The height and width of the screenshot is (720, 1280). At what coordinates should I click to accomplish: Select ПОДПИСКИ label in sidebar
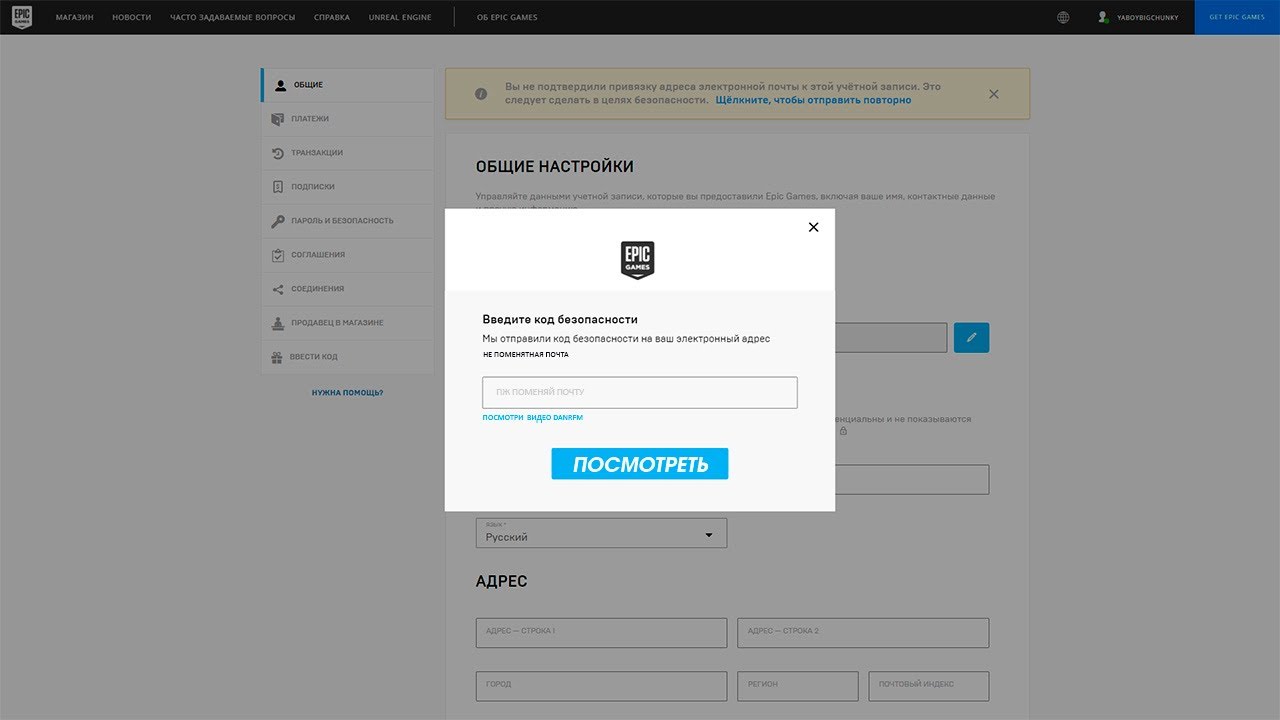tap(313, 187)
